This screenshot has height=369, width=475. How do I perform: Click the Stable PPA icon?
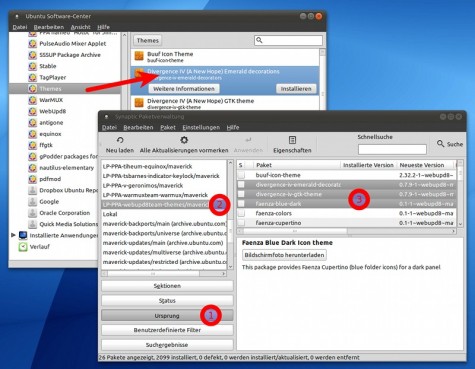click(32, 66)
